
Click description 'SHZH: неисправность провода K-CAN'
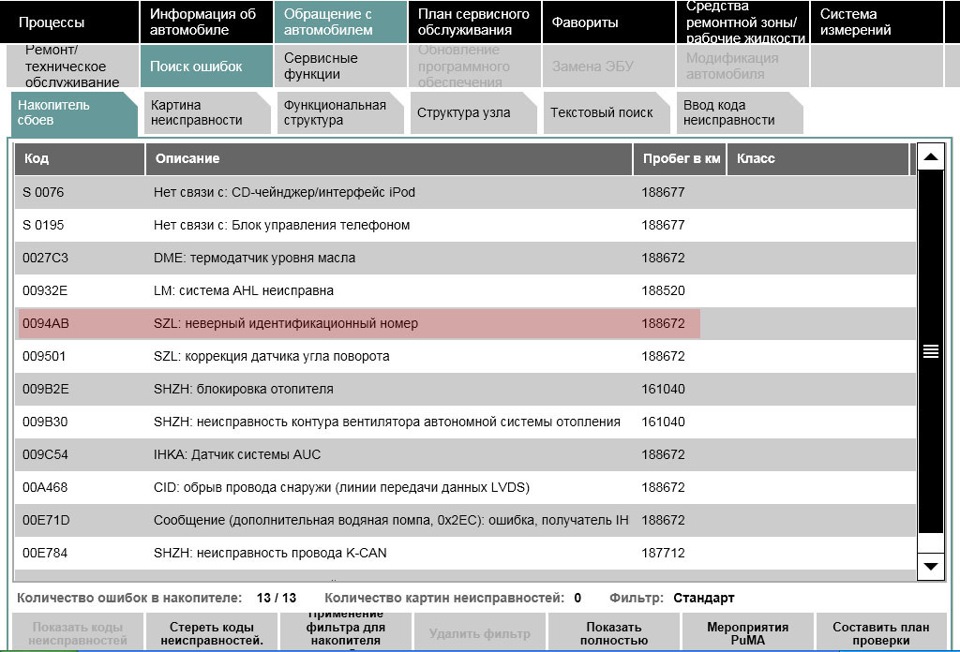[270, 553]
